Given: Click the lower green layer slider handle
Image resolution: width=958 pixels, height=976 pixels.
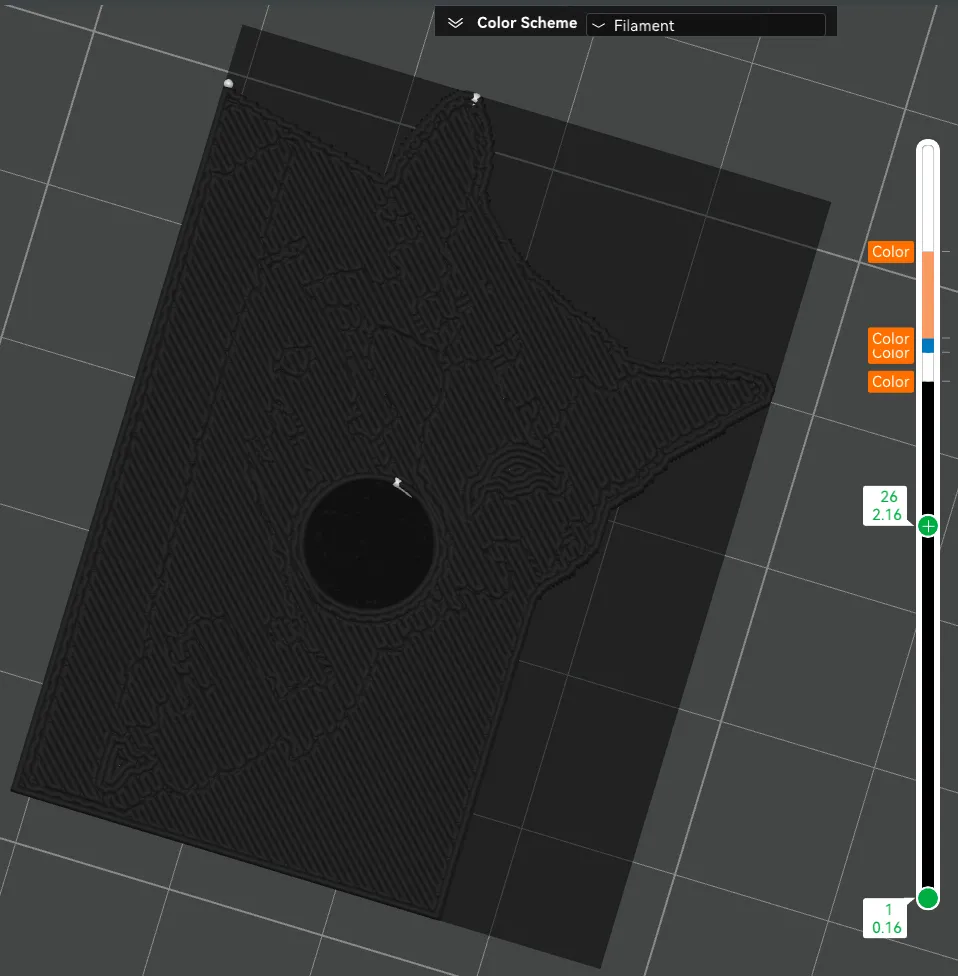Looking at the screenshot, I should click(927, 898).
